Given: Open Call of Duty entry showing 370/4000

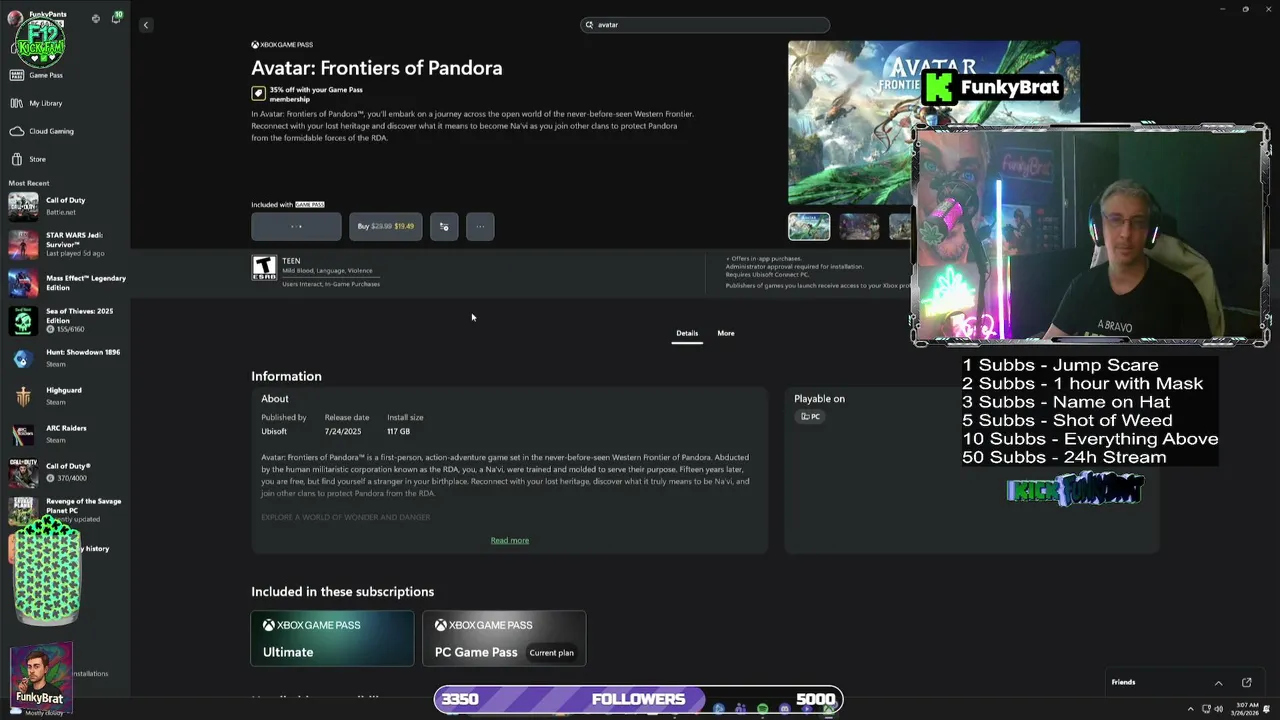Looking at the screenshot, I should (x=65, y=472).
